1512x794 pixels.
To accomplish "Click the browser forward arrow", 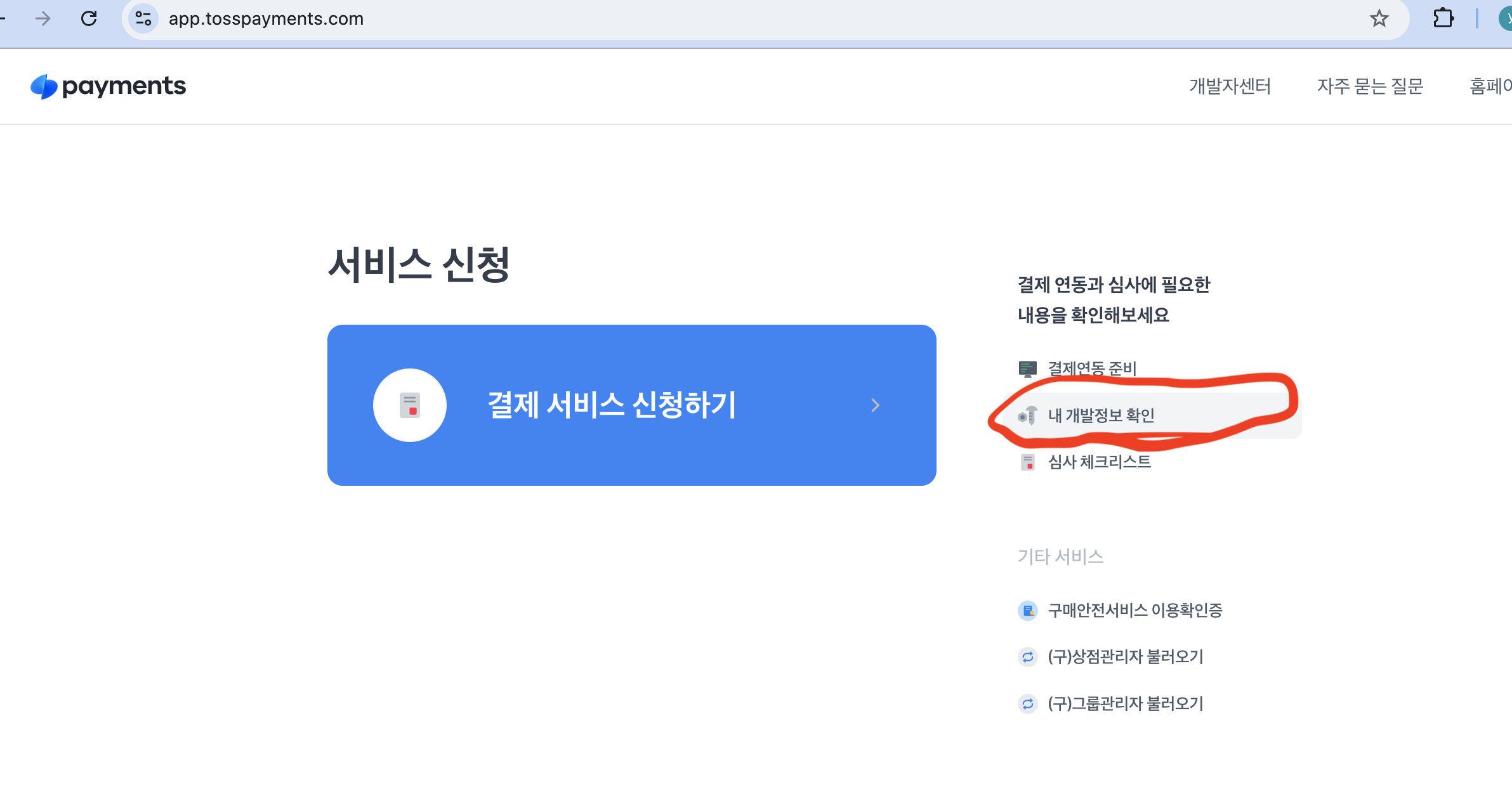I will [x=43, y=18].
